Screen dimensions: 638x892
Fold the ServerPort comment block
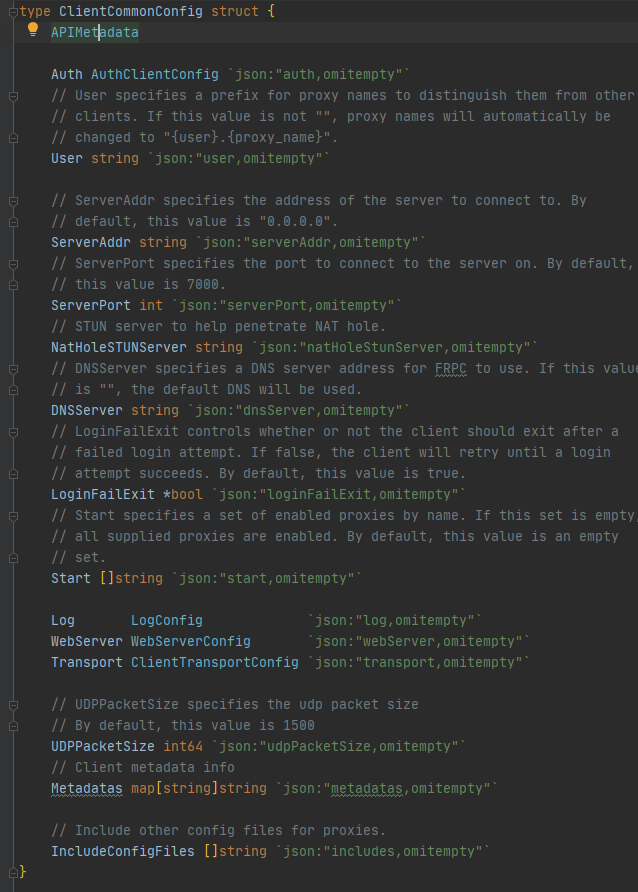coord(13,264)
